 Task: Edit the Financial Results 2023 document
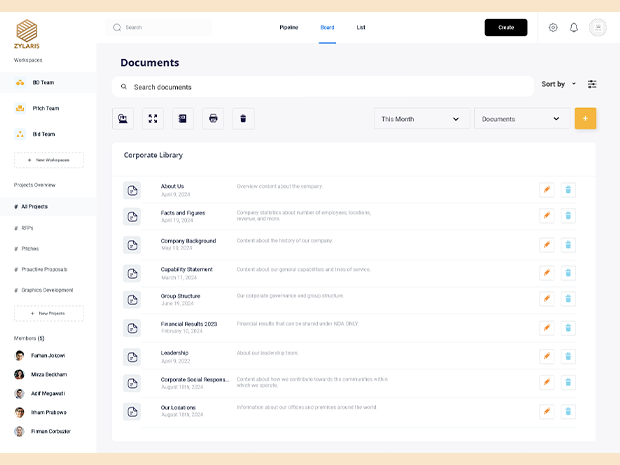coord(547,328)
